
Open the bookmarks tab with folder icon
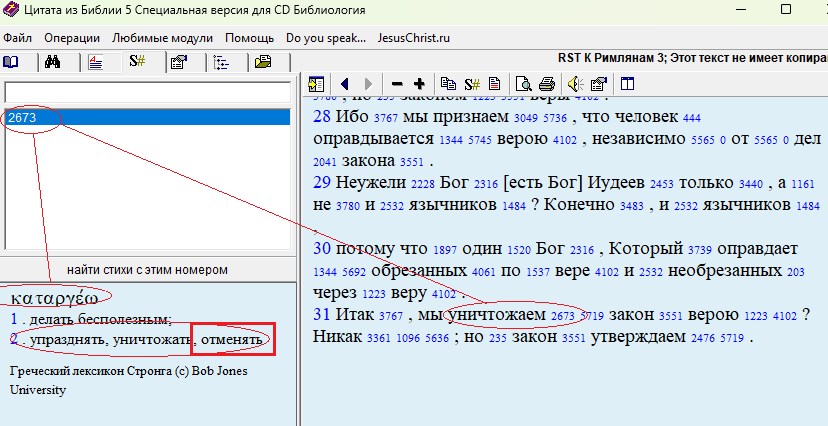click(x=263, y=62)
